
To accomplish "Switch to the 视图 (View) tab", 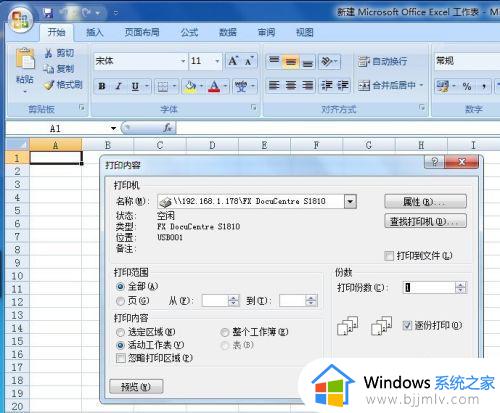I will click(x=305, y=32).
